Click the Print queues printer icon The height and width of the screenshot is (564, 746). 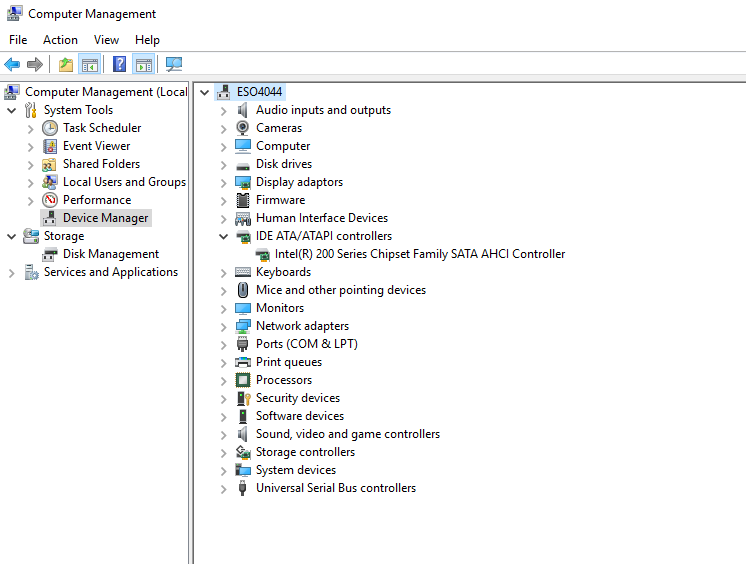243,362
